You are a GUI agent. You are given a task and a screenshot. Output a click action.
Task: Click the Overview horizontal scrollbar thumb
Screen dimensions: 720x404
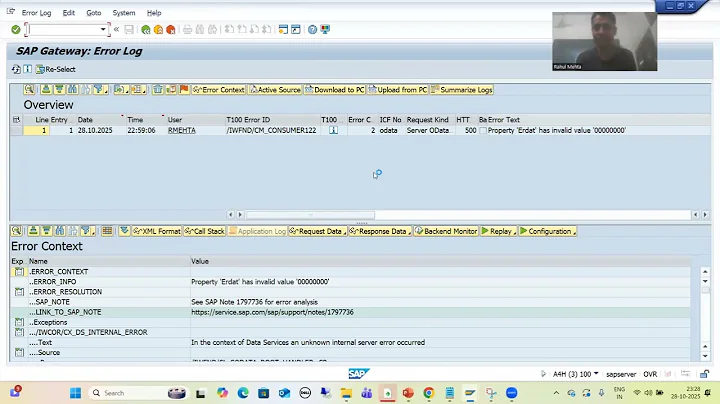coord(310,214)
